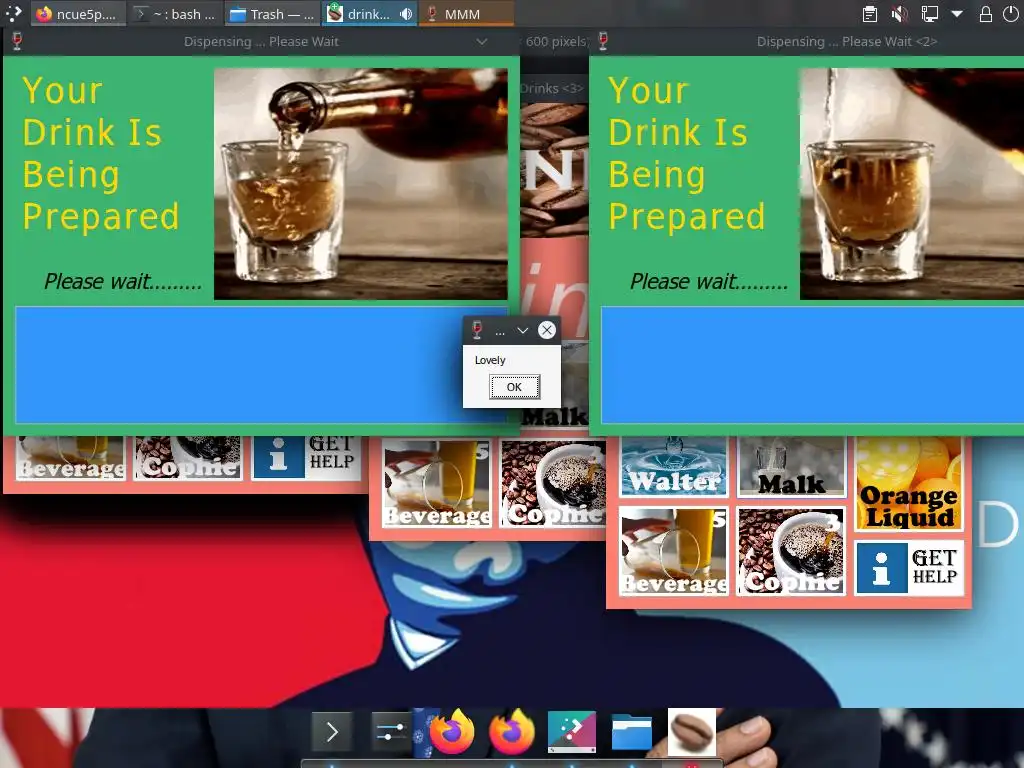Viewport: 1024px width, 768px height.
Task: Click the lock screen icon
Action: click(985, 14)
